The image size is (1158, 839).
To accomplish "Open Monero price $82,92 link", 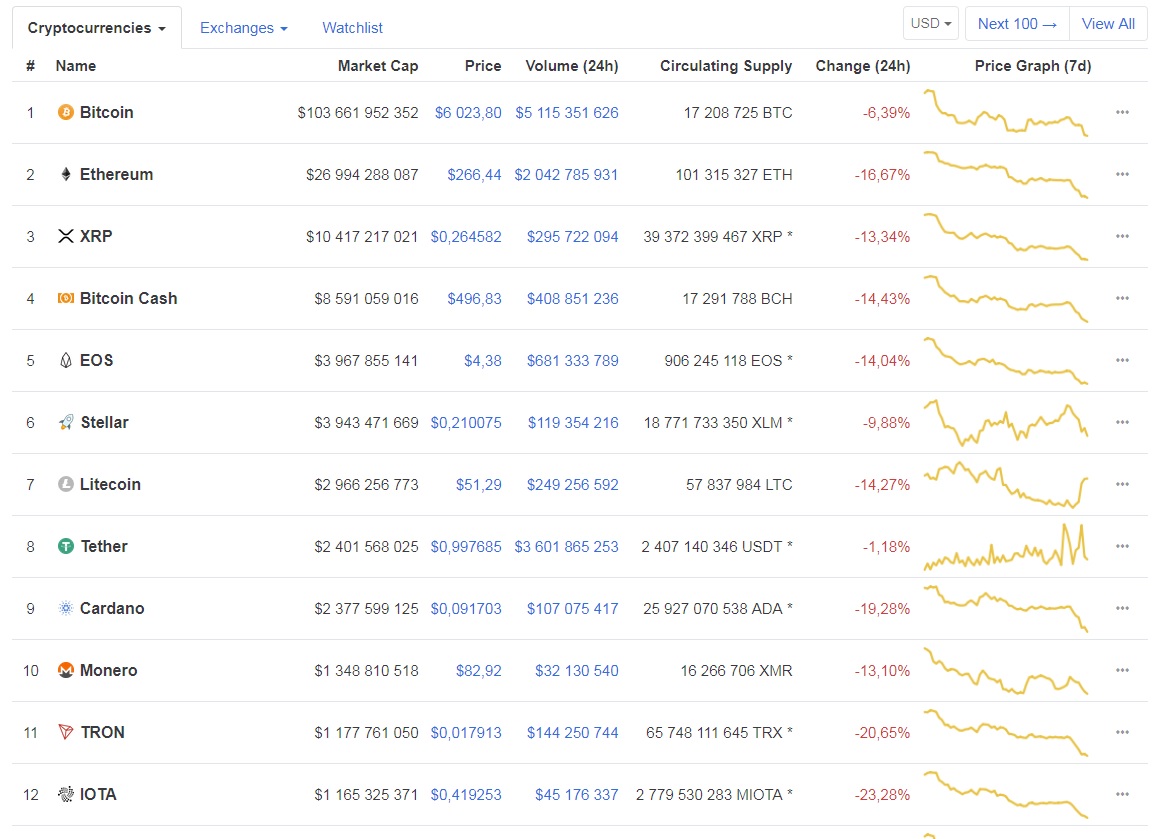I will pos(479,671).
